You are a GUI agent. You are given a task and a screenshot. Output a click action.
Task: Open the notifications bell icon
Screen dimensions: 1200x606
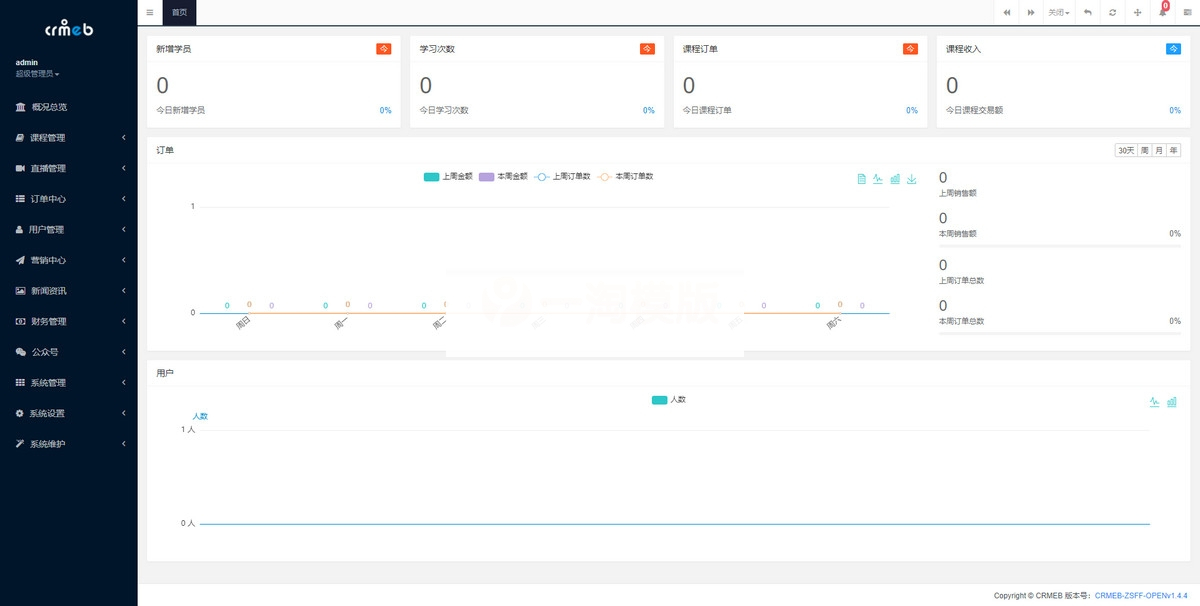pyautogui.click(x=1162, y=13)
